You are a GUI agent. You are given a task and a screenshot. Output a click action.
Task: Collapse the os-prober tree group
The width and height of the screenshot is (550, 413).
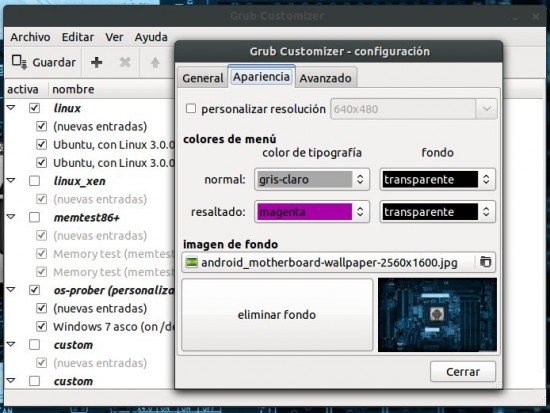pyautogui.click(x=11, y=290)
